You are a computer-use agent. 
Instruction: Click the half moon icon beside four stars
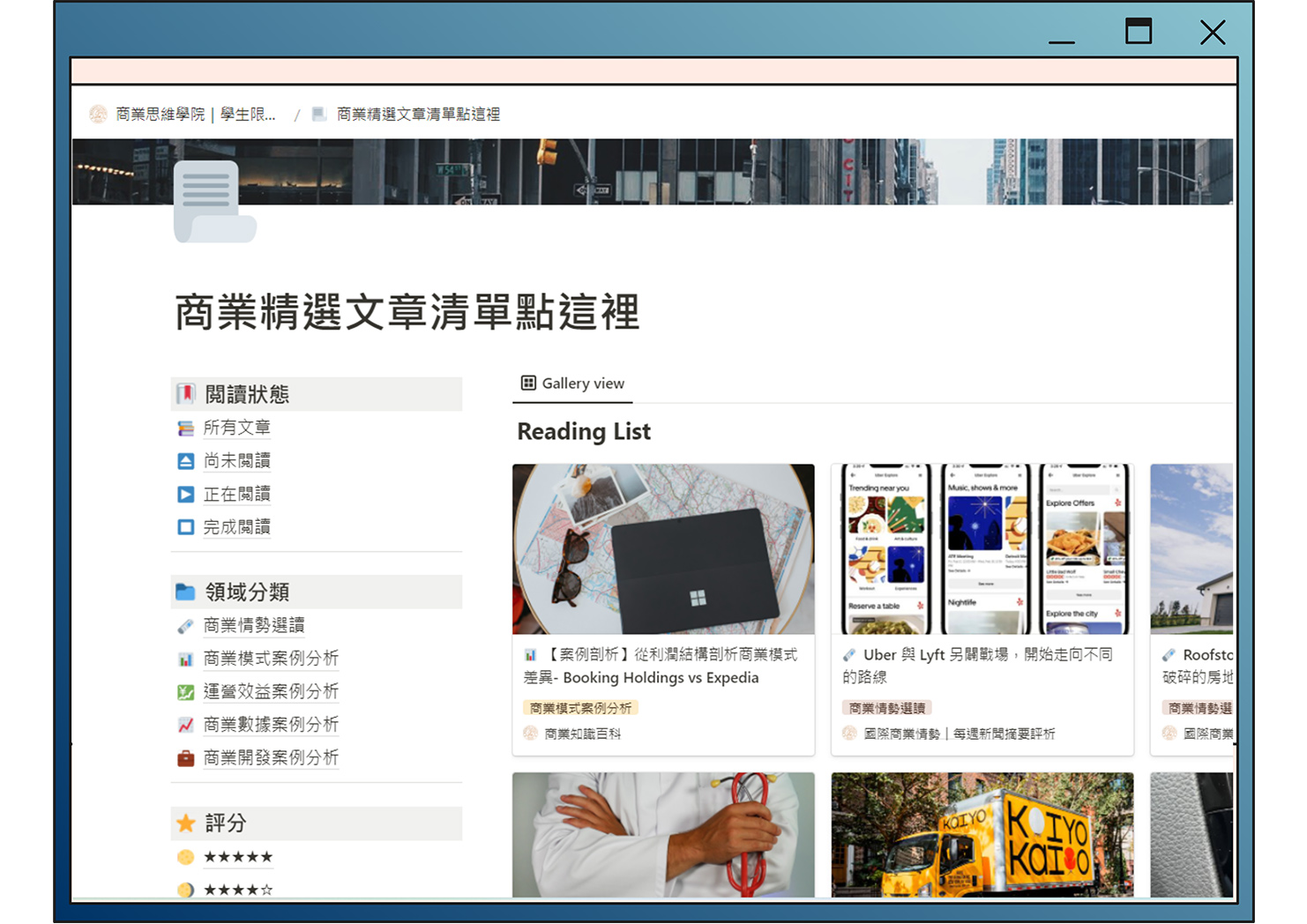185,890
